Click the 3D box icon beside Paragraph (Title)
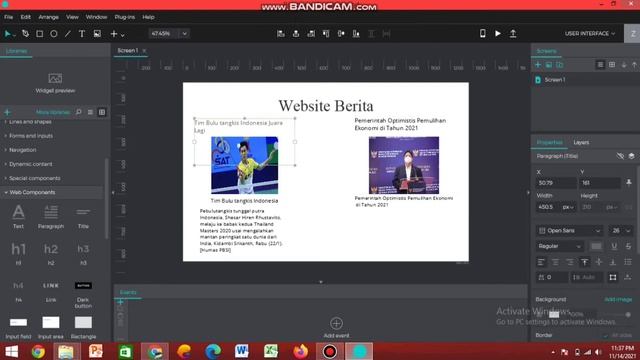Viewport: 640px width, 360px height. (631, 156)
